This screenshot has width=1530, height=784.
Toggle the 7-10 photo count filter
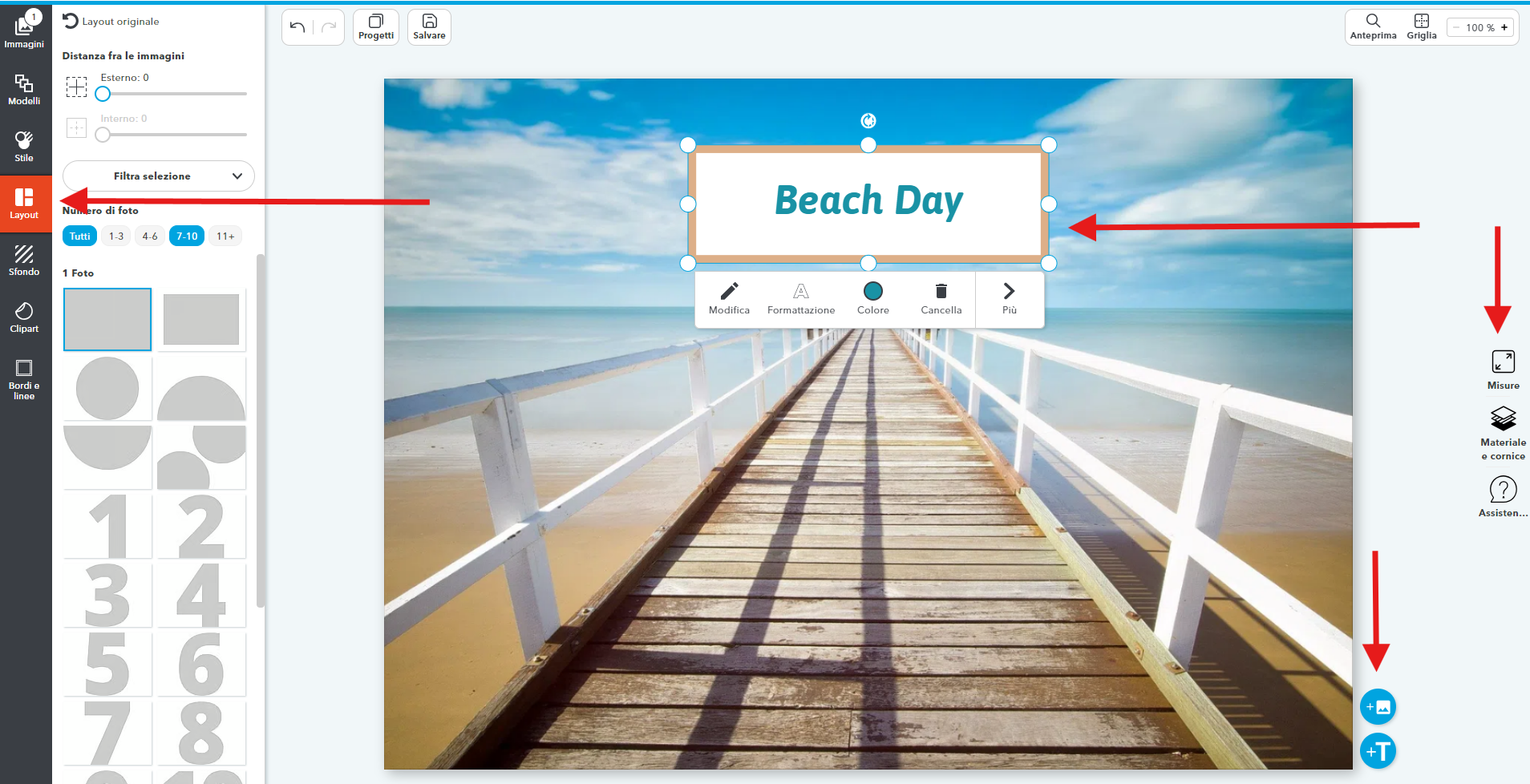coord(187,236)
